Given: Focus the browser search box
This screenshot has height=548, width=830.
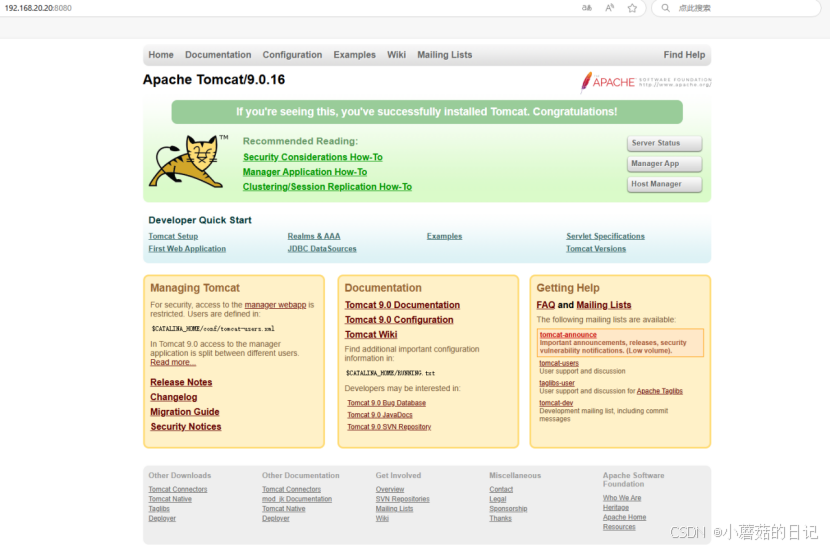Looking at the screenshot, I should pyautogui.click(x=736, y=8).
